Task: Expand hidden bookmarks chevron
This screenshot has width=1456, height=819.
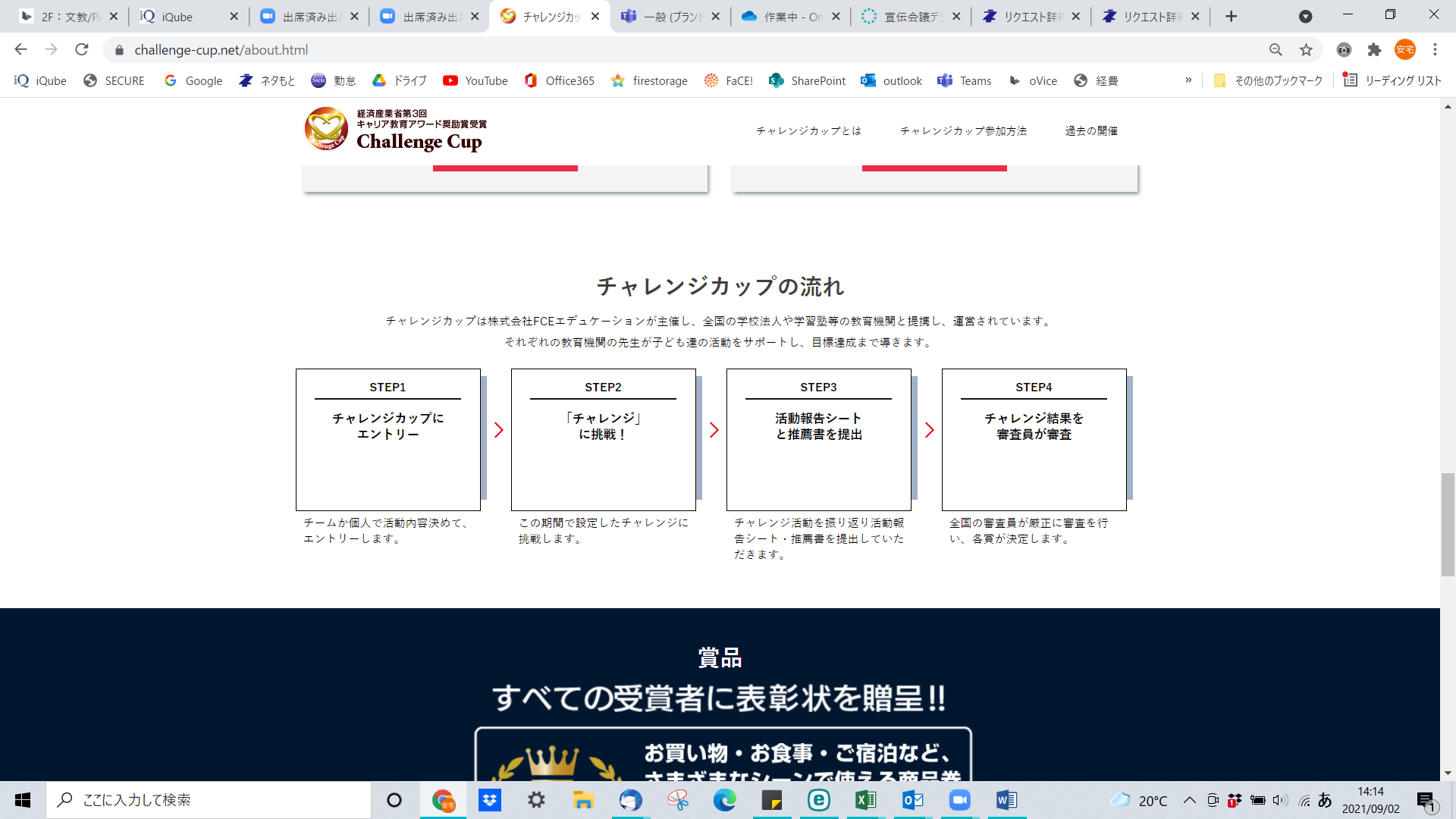Action: pyautogui.click(x=1188, y=80)
